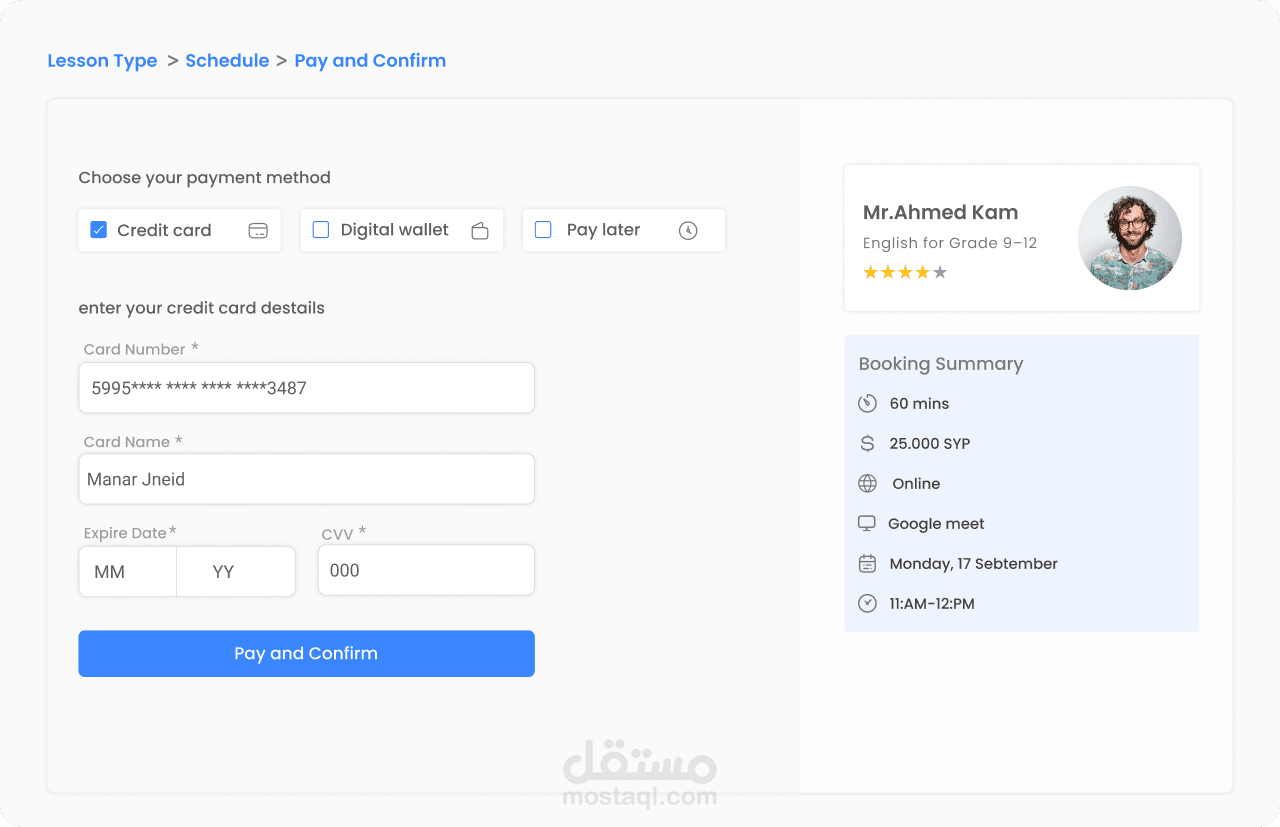Click the dollar sign price icon
This screenshot has width=1280, height=827.
867,443
